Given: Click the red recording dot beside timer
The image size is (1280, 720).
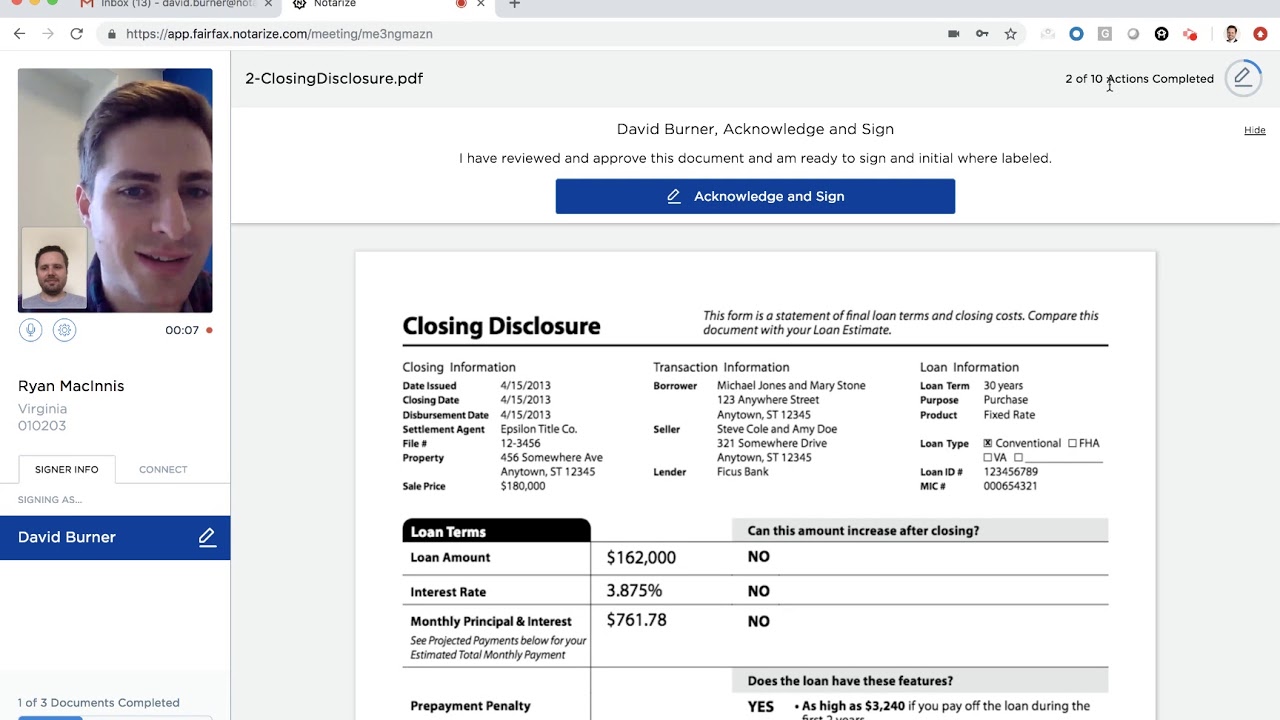Looking at the screenshot, I should 209,330.
